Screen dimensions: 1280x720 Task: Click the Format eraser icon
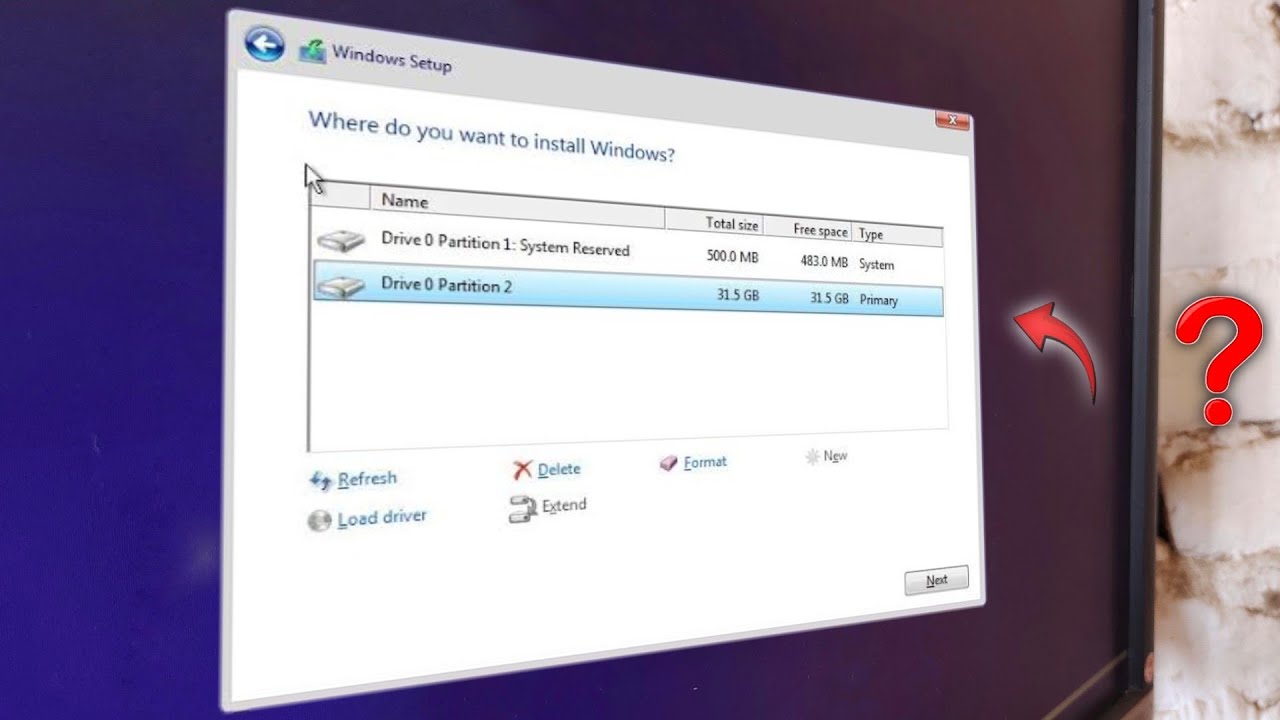pyautogui.click(x=669, y=464)
